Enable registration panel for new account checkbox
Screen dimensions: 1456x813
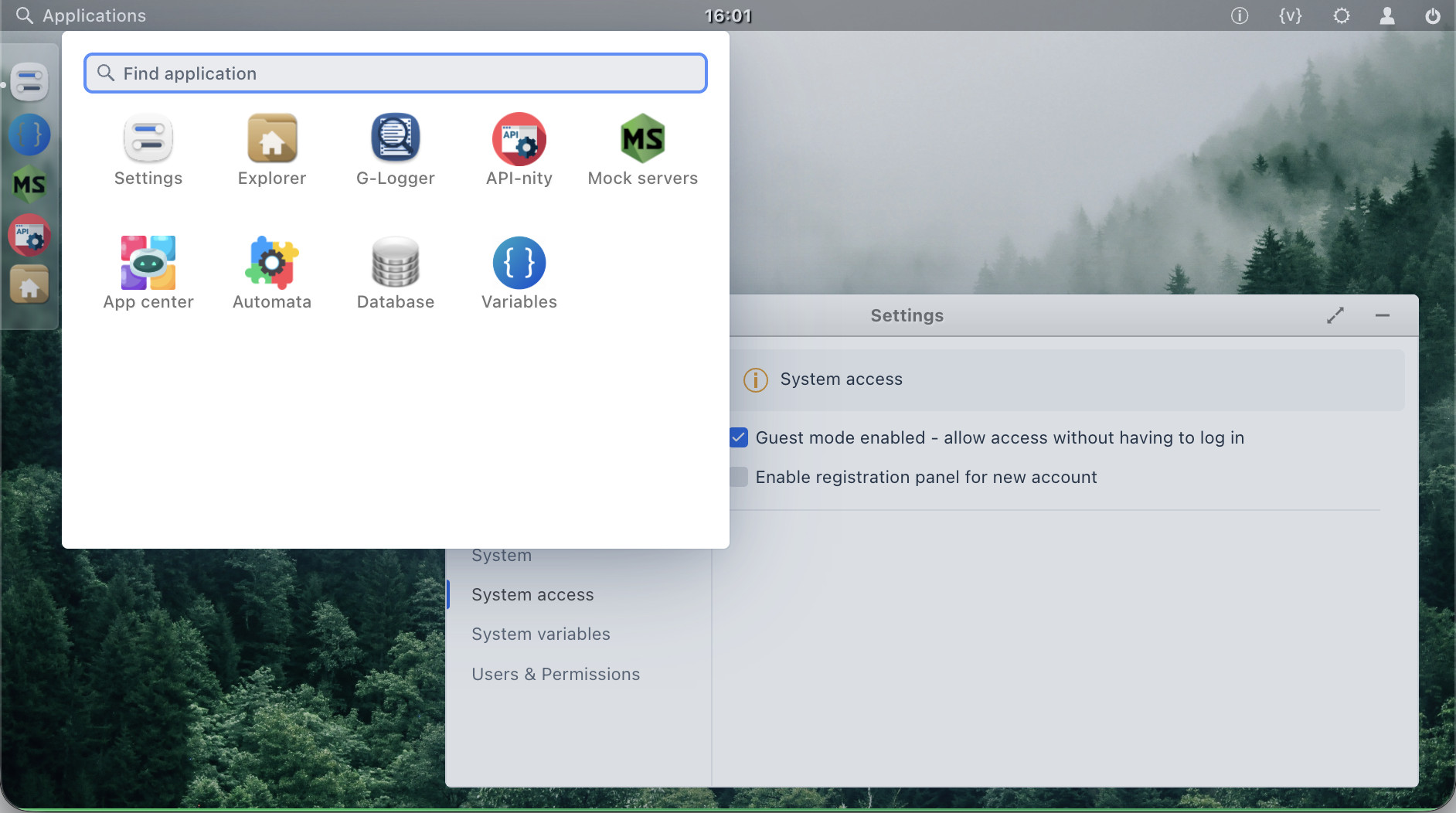(739, 477)
